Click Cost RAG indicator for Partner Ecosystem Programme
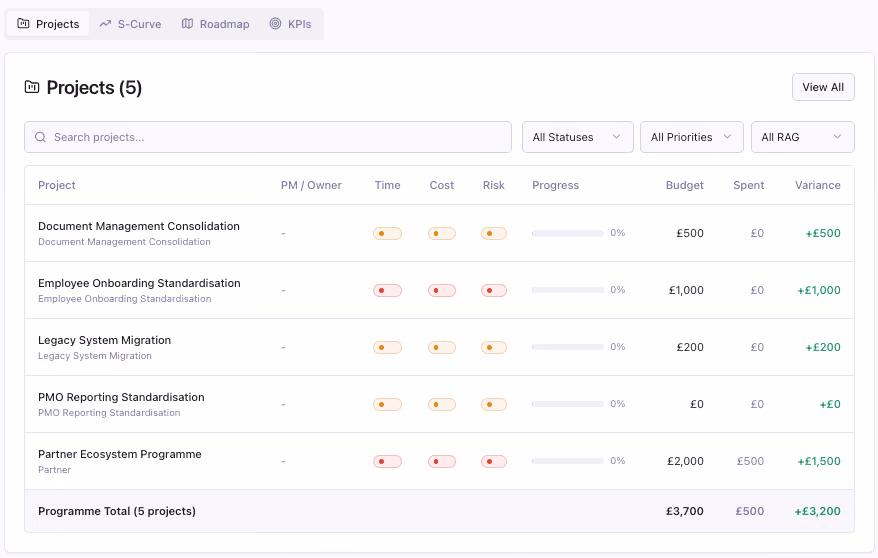The width and height of the screenshot is (878, 558). tap(442, 462)
